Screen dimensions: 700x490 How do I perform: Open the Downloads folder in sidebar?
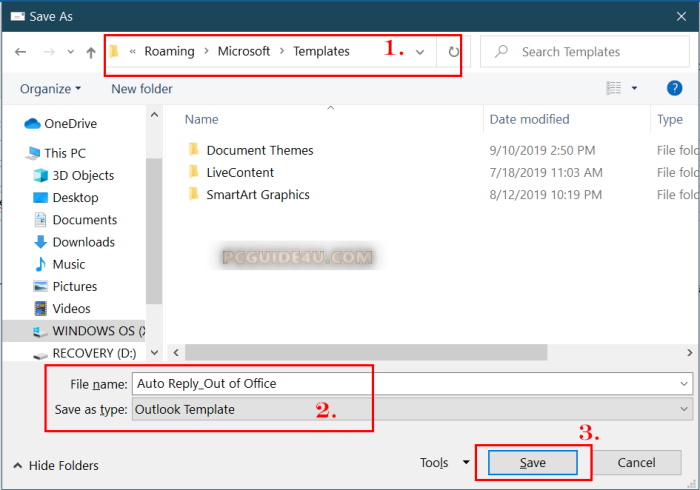coord(83,242)
